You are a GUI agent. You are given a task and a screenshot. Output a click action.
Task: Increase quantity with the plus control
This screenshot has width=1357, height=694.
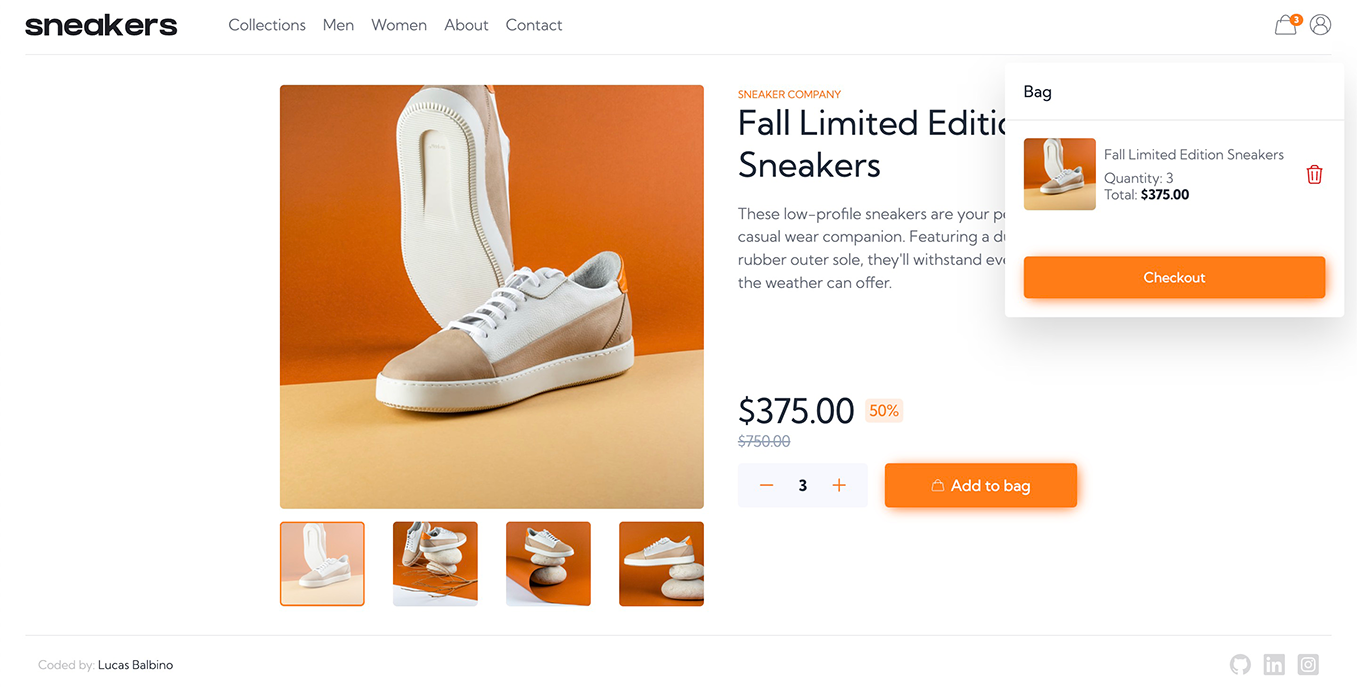tap(839, 485)
